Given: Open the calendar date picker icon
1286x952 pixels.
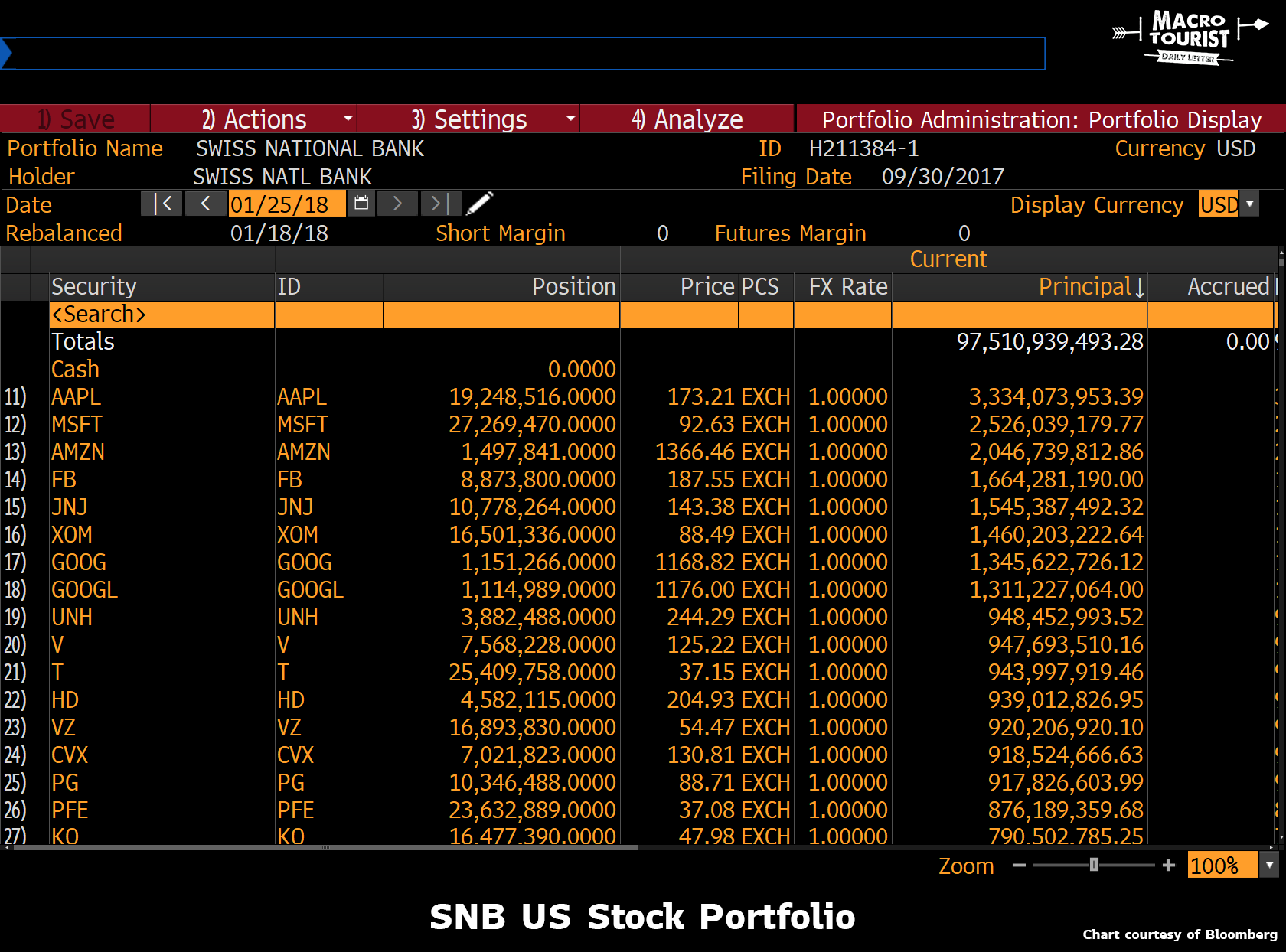Looking at the screenshot, I should point(361,204).
